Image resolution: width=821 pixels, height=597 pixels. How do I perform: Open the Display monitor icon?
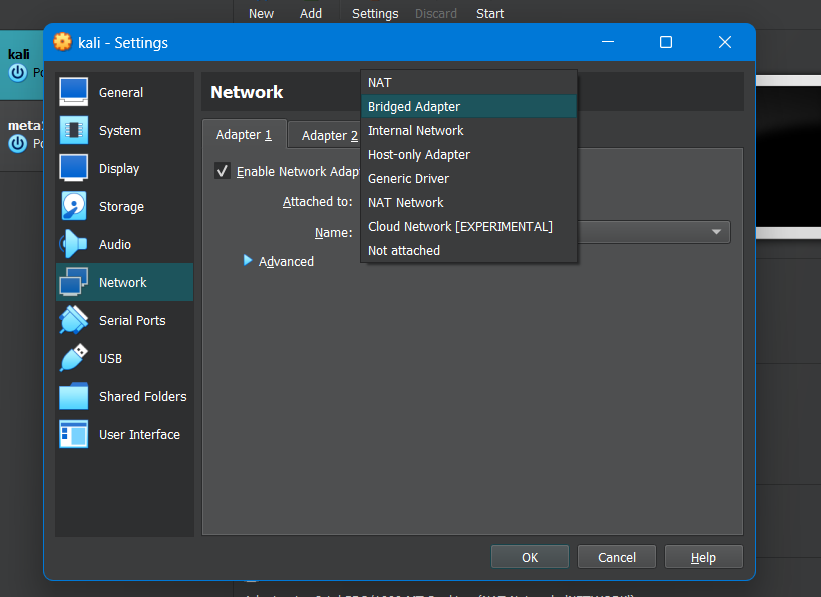click(73, 168)
